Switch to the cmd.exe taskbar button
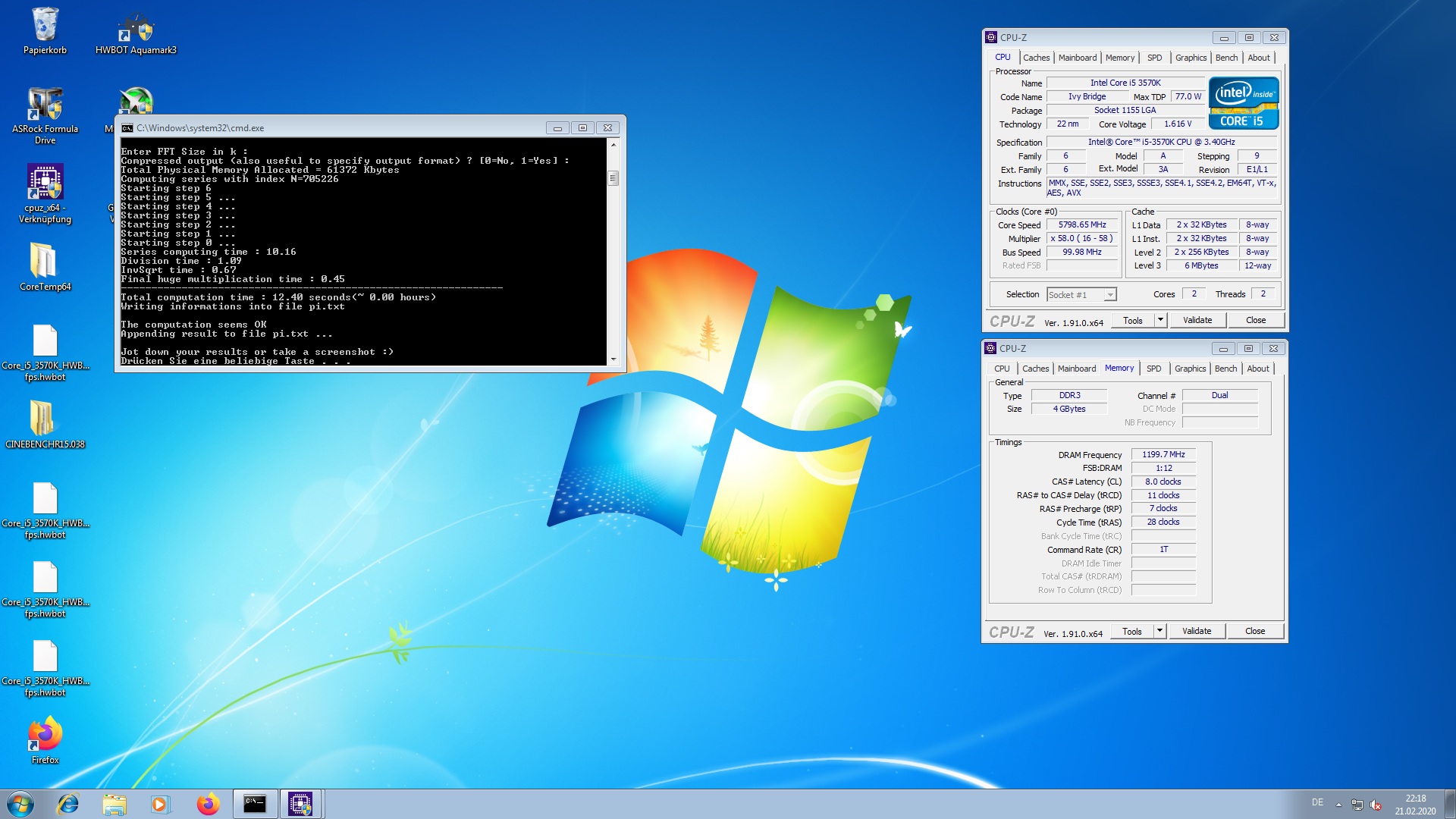 pyautogui.click(x=255, y=804)
